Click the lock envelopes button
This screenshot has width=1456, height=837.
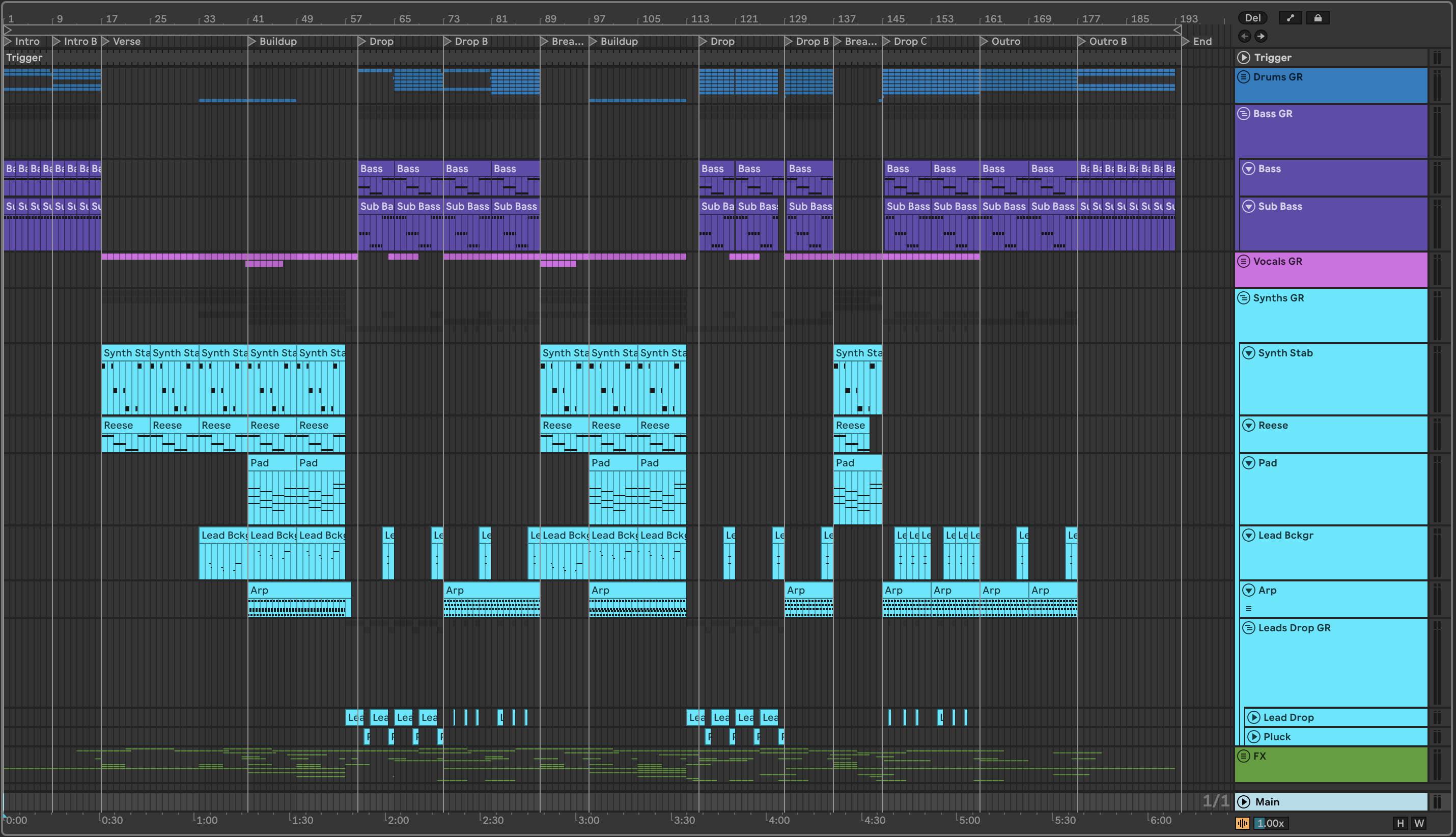click(x=1318, y=18)
